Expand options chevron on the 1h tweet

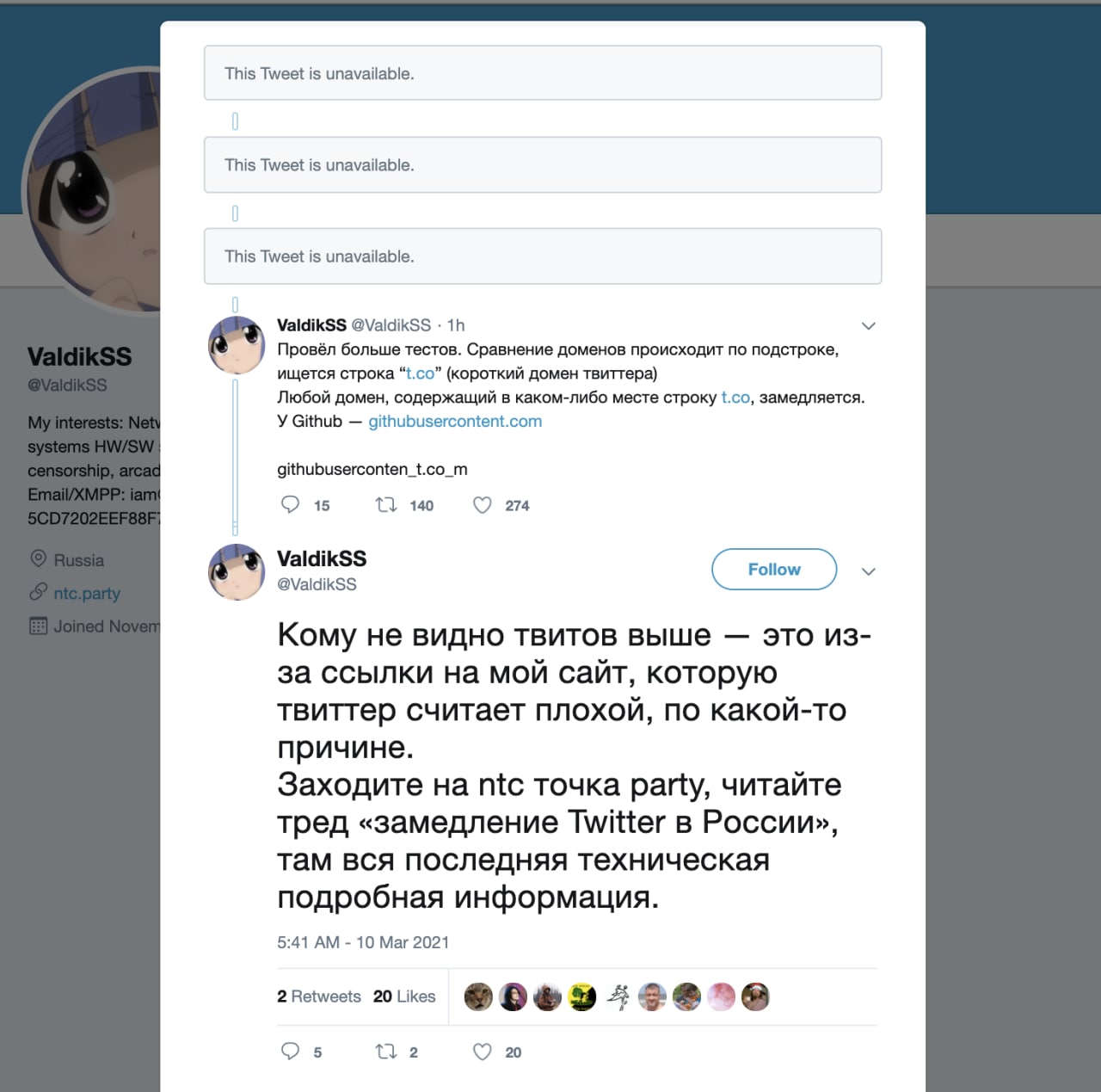869,325
